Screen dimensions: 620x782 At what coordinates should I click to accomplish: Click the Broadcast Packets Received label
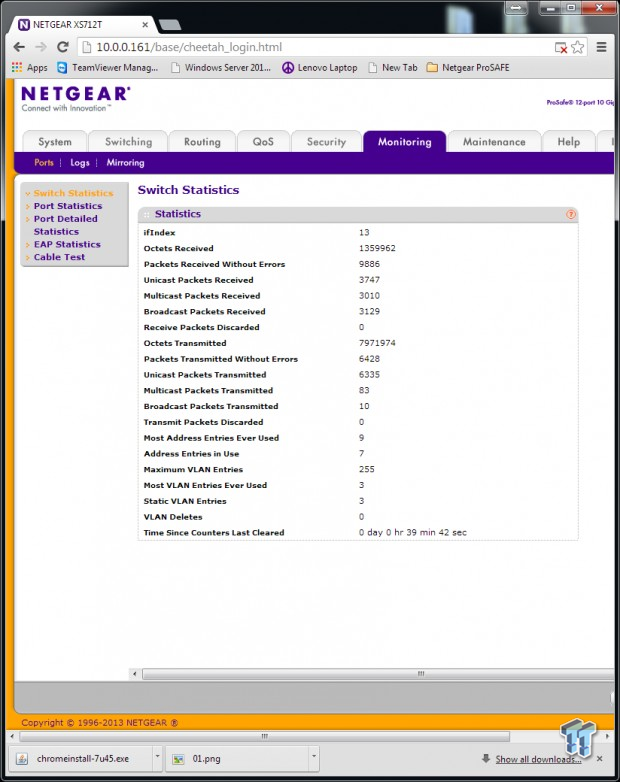point(205,312)
